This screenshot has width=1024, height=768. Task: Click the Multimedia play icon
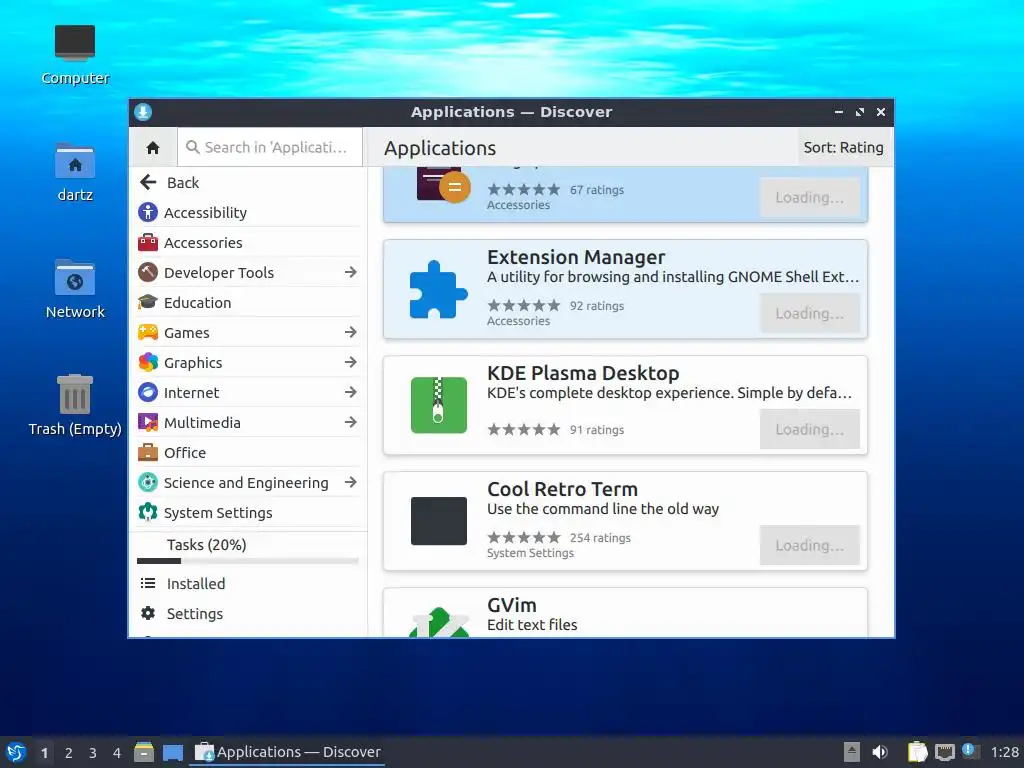point(148,423)
